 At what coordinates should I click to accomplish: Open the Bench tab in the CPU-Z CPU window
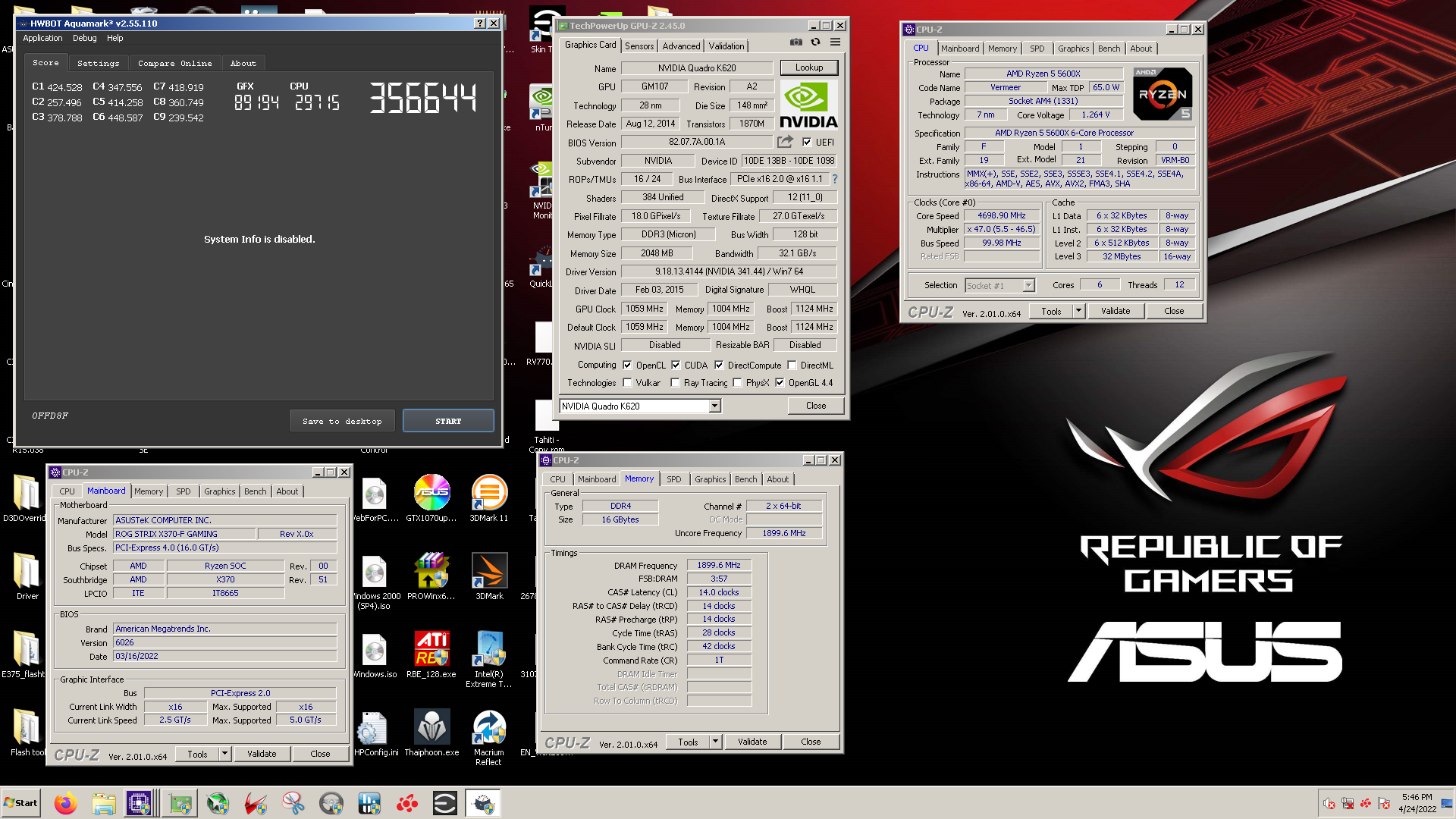coord(1109,49)
